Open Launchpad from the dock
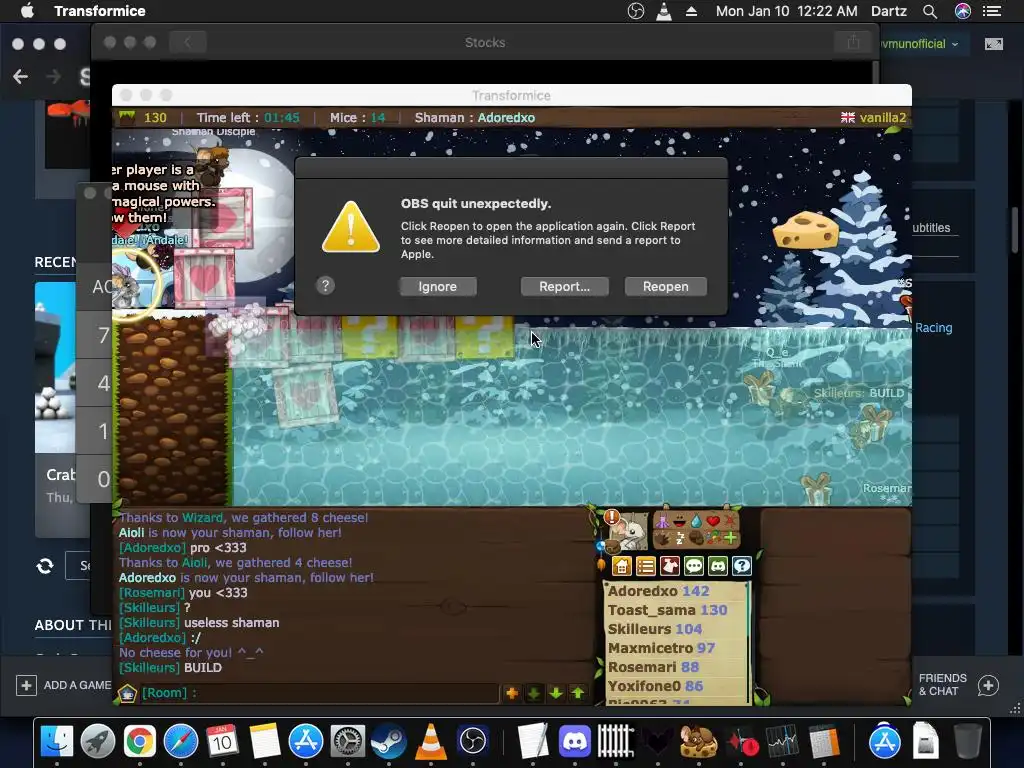1024x768 pixels. 98,741
